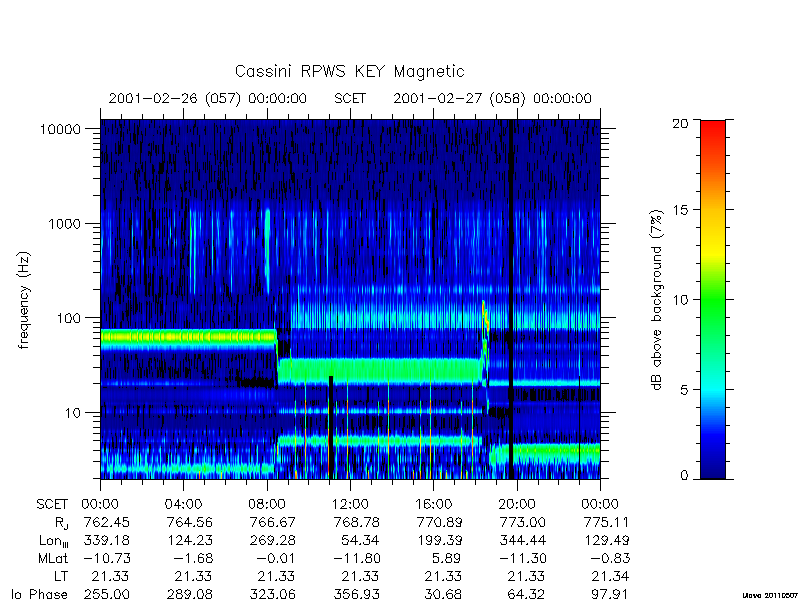The image size is (800, 600).
Task: Click the Io Phase value 64.32
Action: tap(528, 594)
